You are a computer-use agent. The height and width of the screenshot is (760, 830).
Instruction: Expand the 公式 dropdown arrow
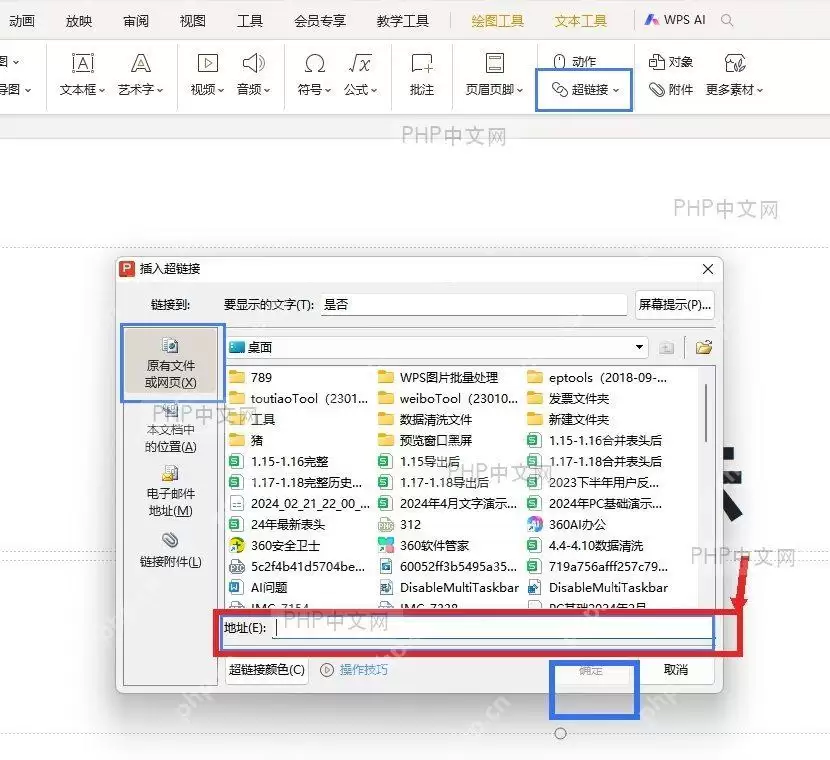click(x=374, y=91)
